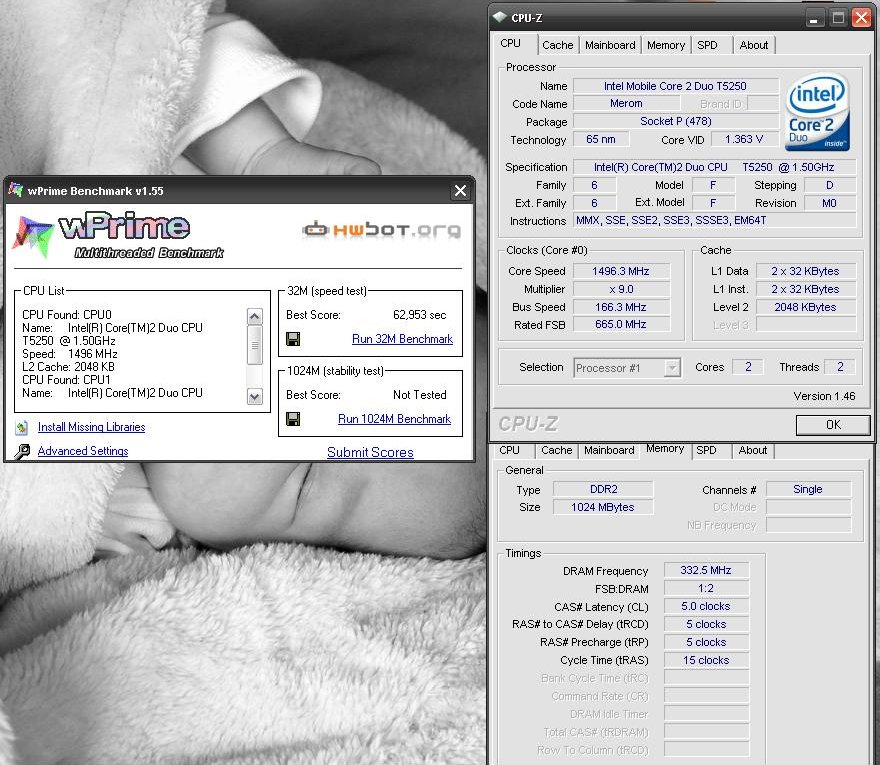Viewport: 880px width, 765px height.
Task: Click CPU List scrollbar up arrow
Action: coord(254,317)
